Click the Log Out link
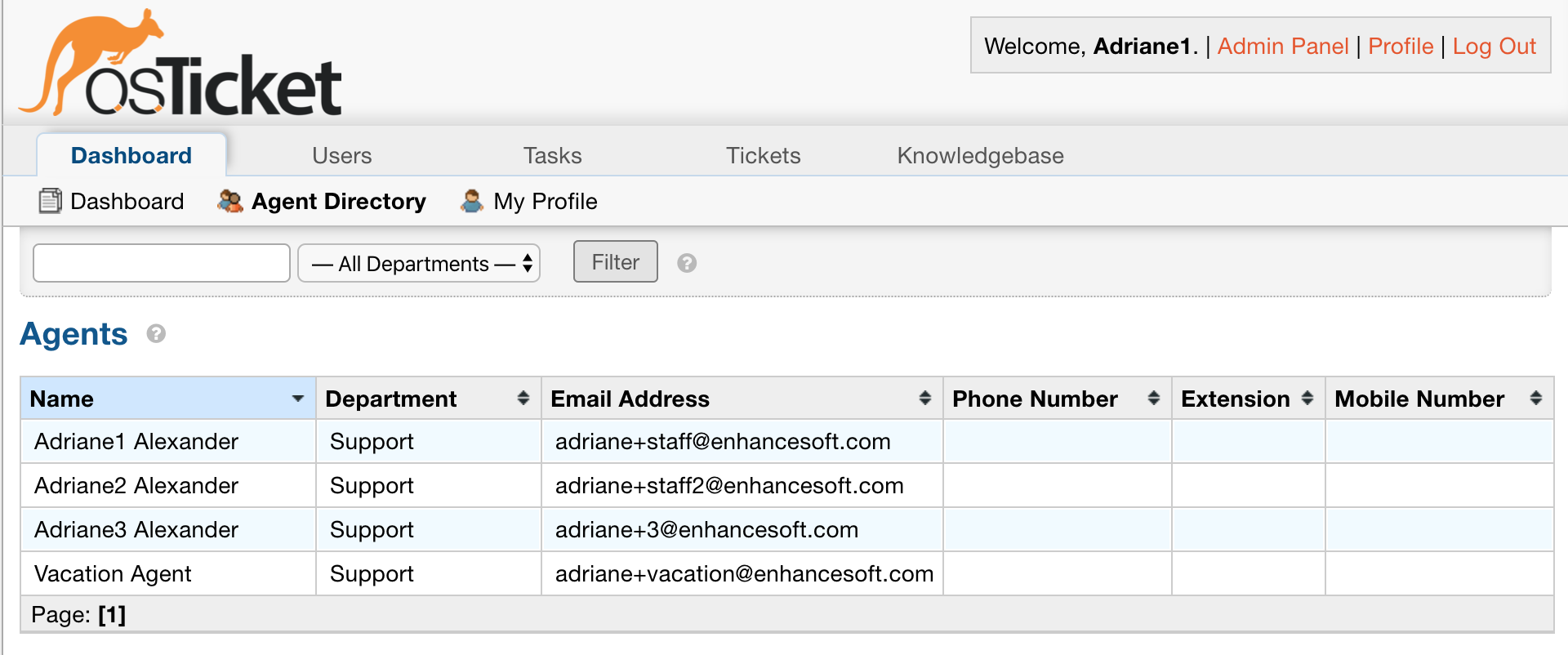 tap(1494, 47)
